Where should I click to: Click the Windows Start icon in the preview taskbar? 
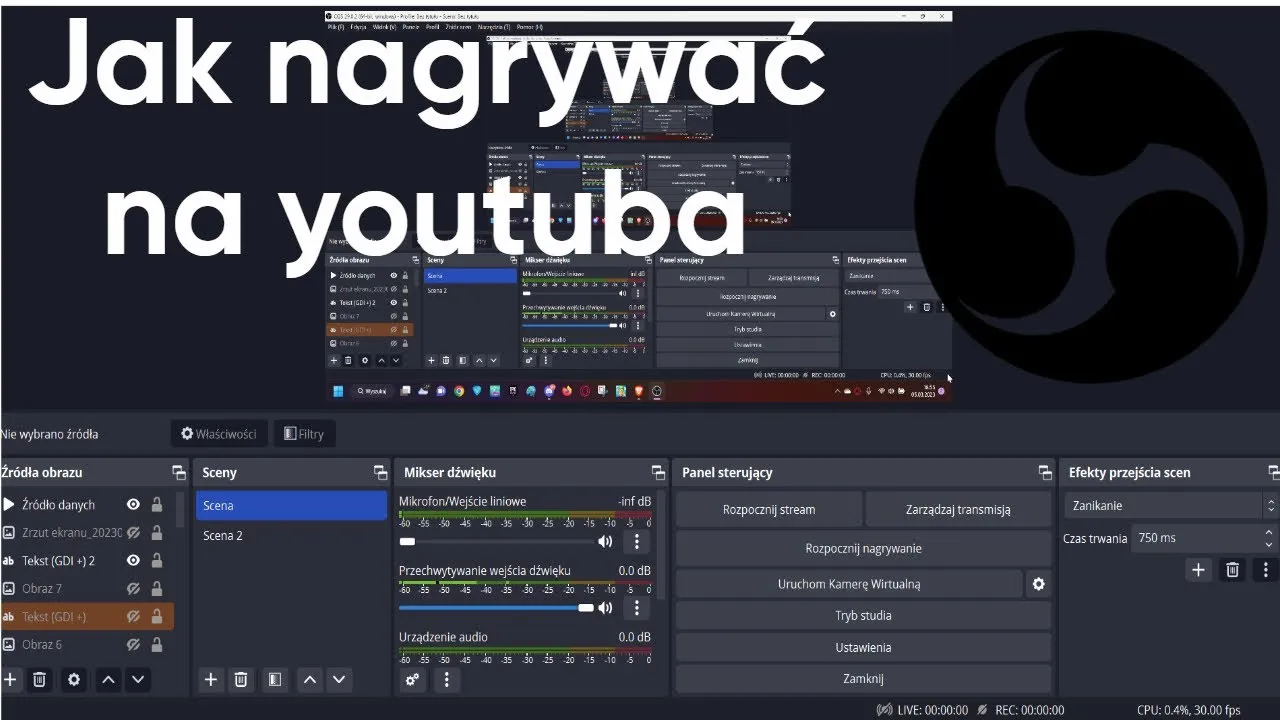point(337,390)
